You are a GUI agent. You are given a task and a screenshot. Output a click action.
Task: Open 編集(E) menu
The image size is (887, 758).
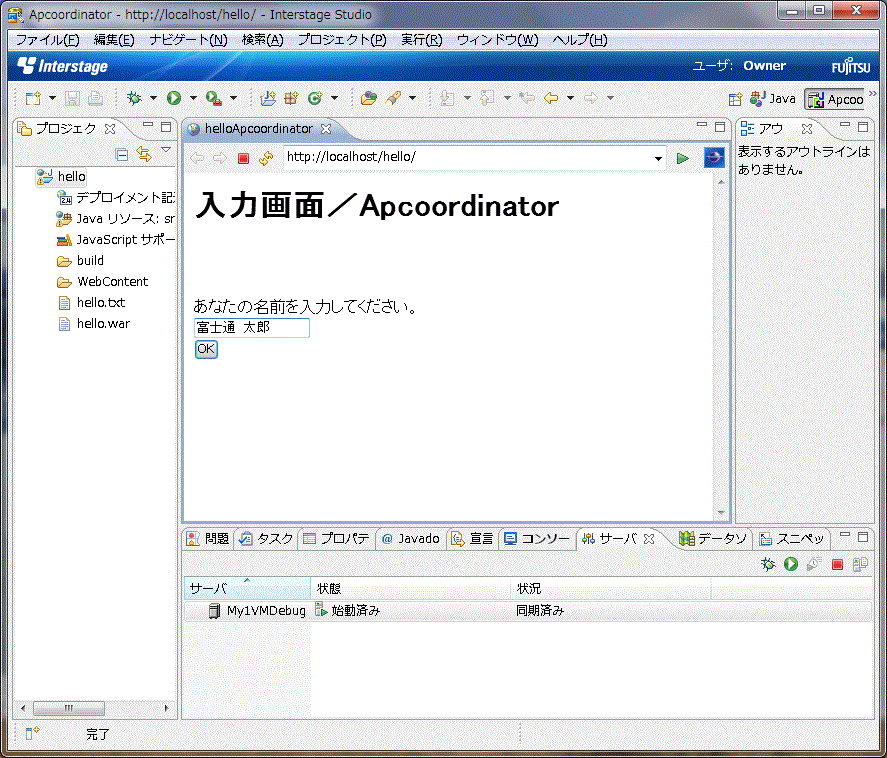(x=114, y=40)
